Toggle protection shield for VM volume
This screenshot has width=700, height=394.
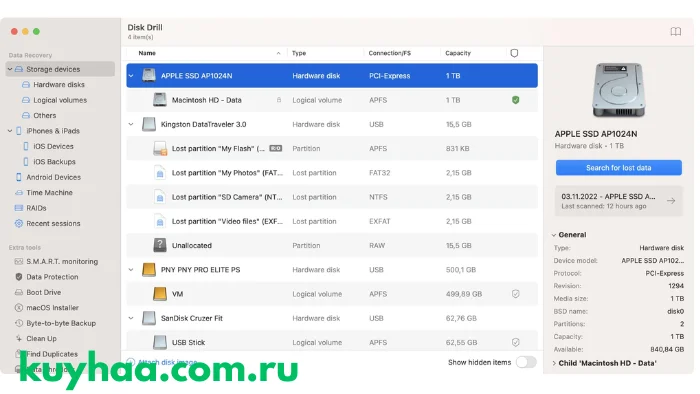pos(516,294)
